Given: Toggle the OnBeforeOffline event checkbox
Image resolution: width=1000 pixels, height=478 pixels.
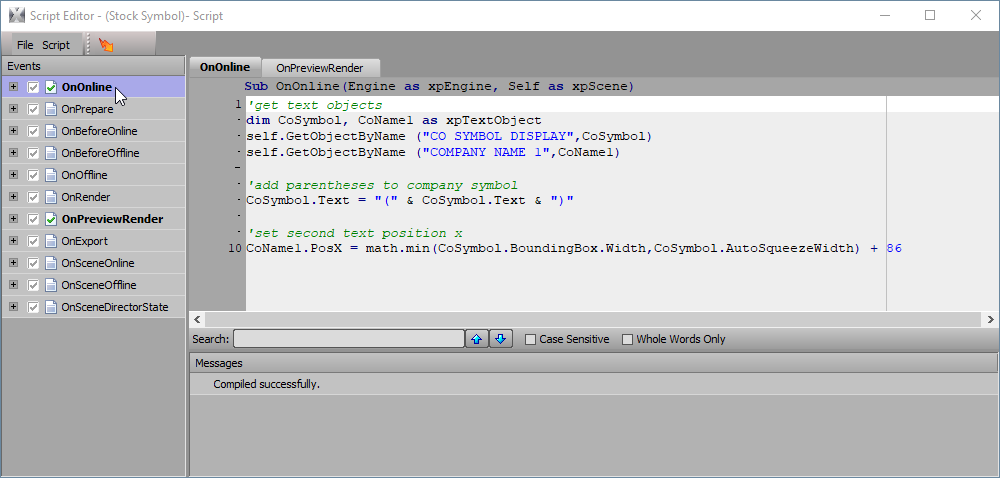Looking at the screenshot, I should (34, 153).
